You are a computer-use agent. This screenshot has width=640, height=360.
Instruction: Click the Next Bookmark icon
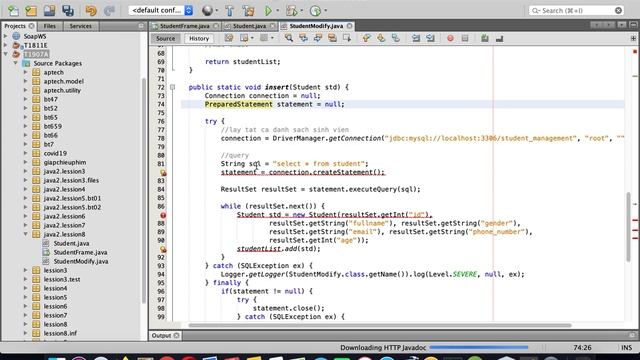coord(381,38)
